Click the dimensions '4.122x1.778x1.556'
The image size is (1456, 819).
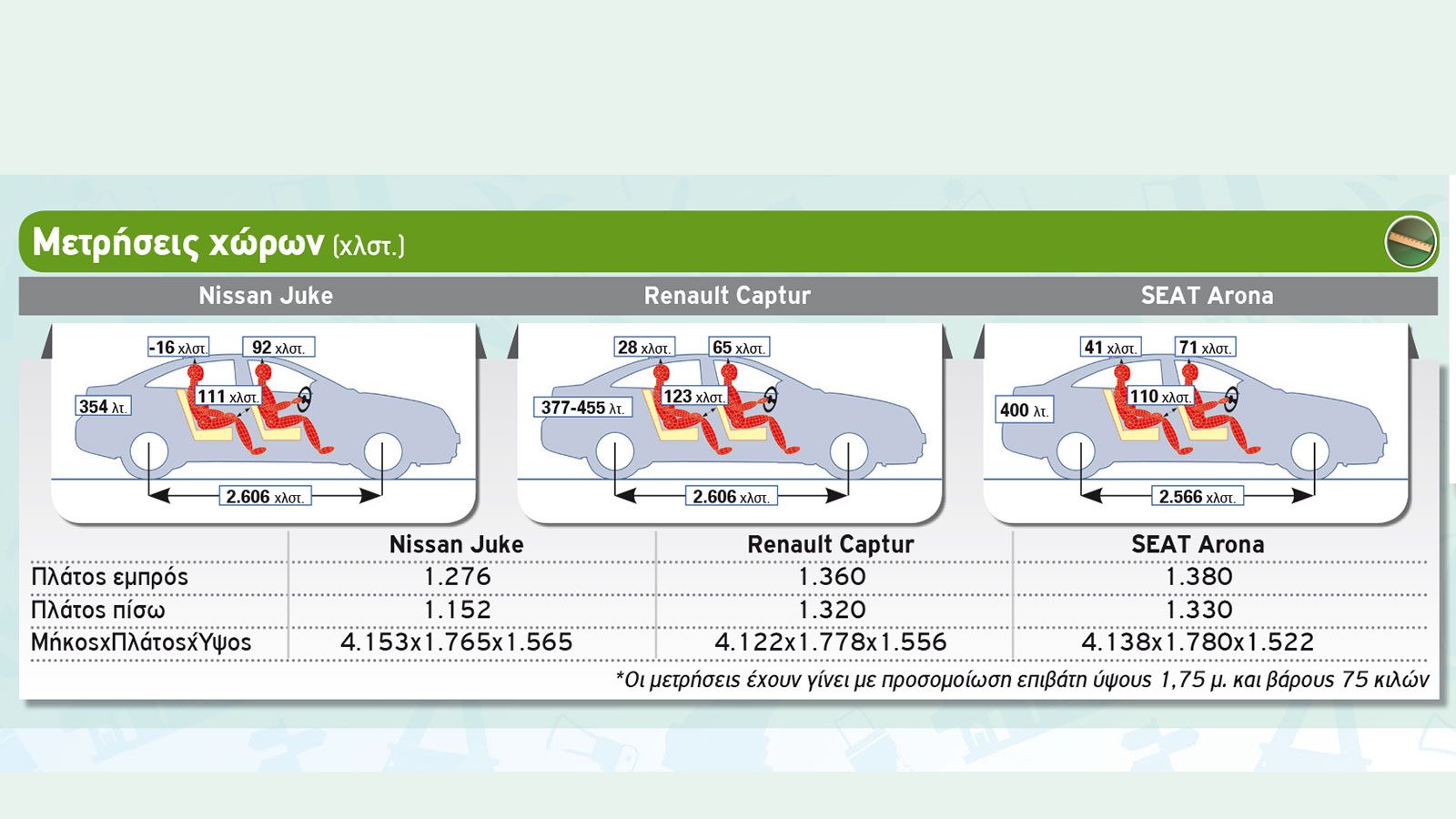click(x=831, y=642)
